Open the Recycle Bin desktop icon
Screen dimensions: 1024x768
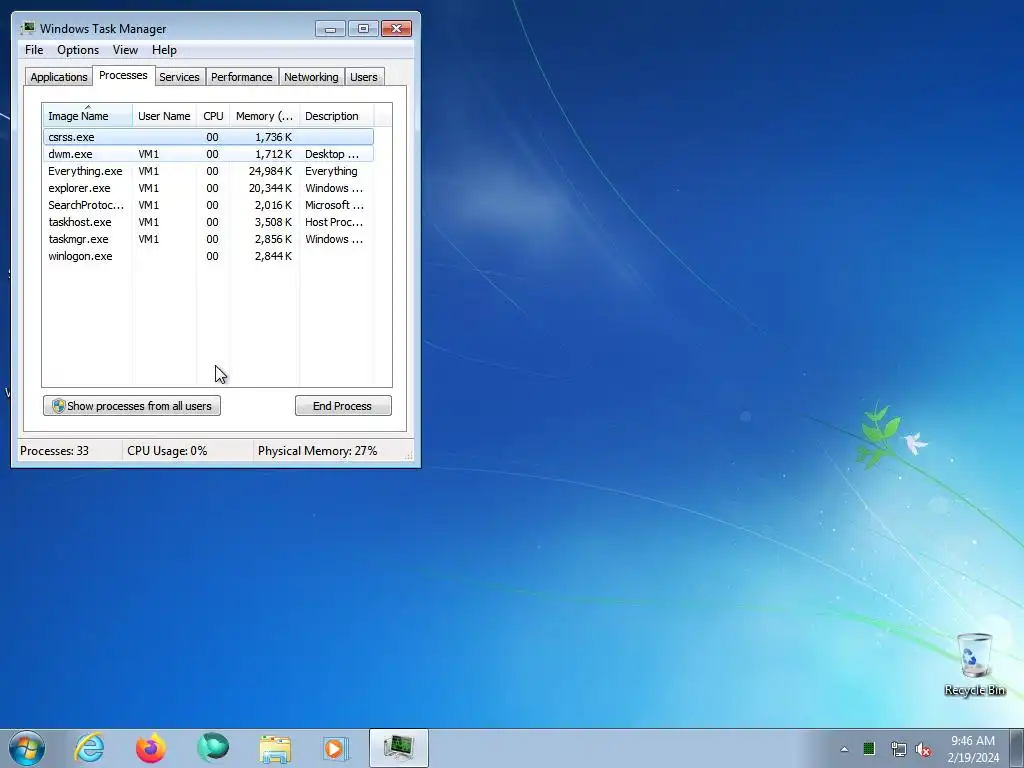974,664
